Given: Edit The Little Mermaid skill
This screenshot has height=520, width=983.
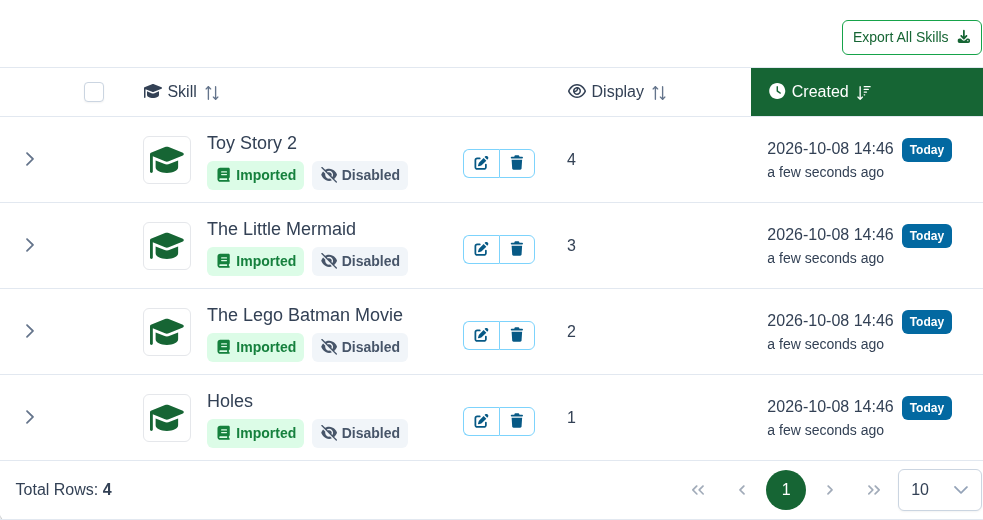Looking at the screenshot, I should (481, 249).
